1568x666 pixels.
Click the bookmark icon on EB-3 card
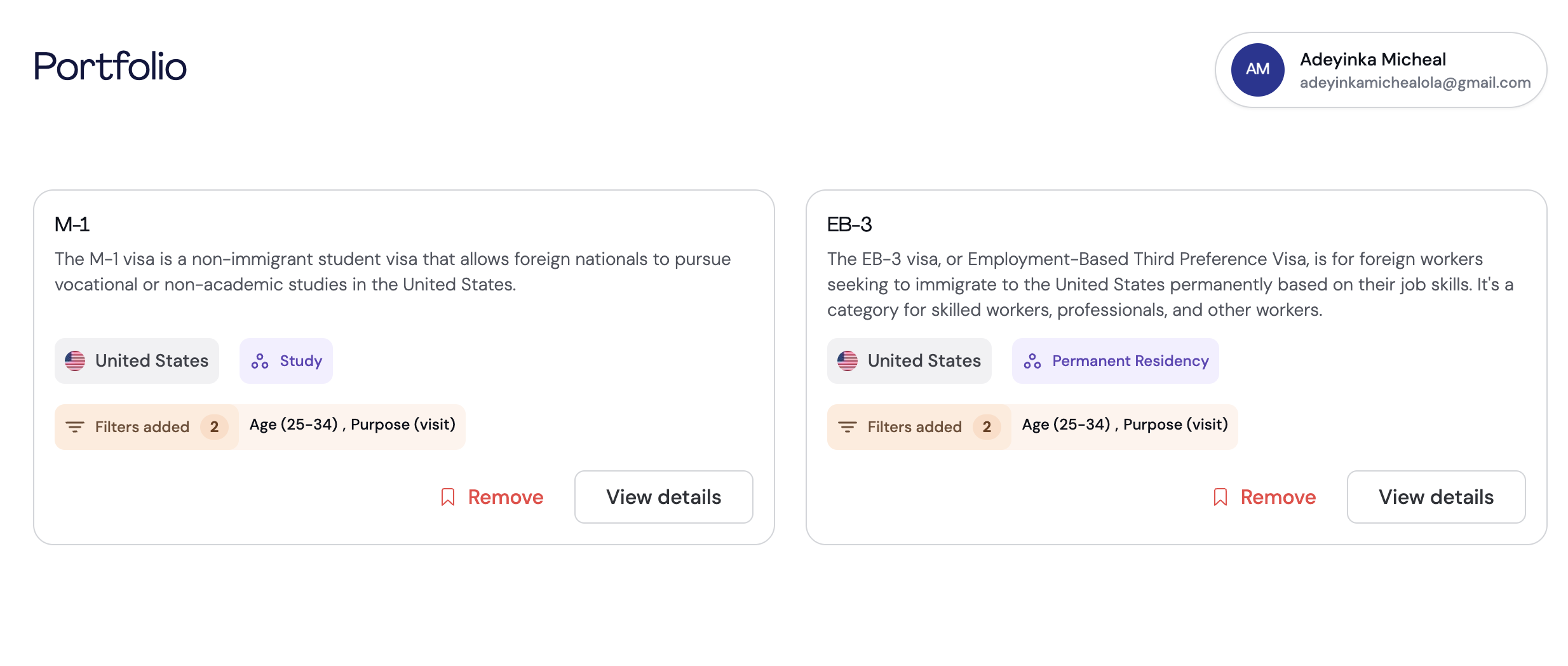(x=1220, y=497)
